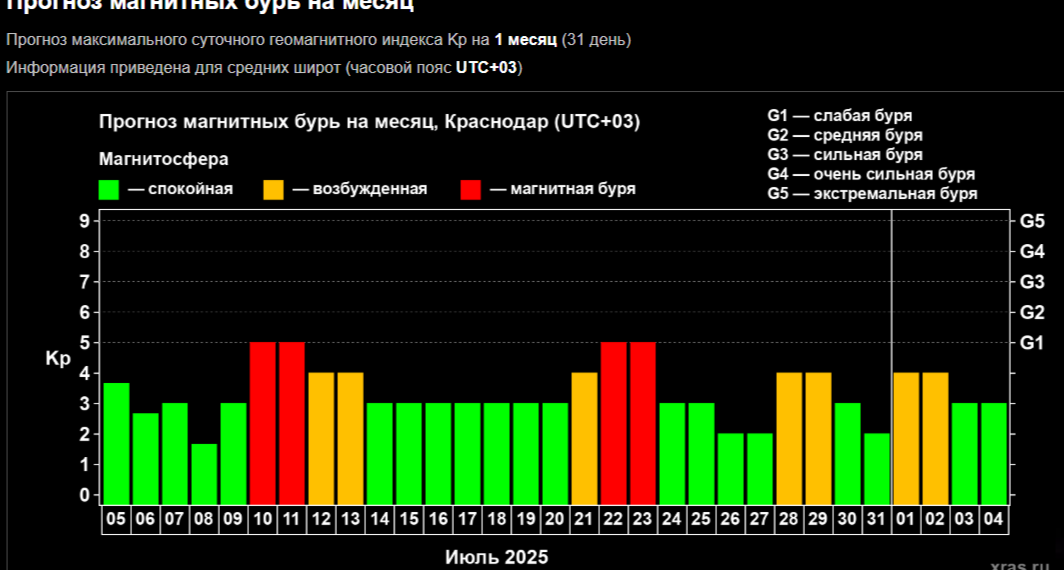Click the yellow bar for day 28
The image size is (1064, 570).
coord(789,437)
